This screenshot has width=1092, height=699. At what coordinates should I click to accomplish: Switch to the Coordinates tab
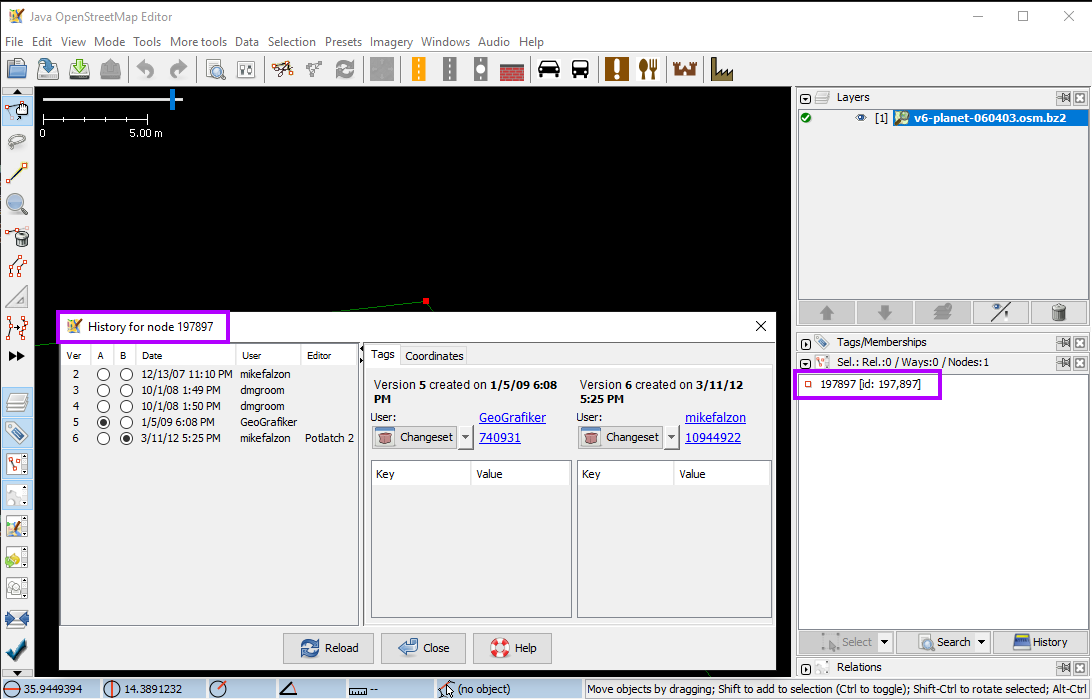(434, 356)
